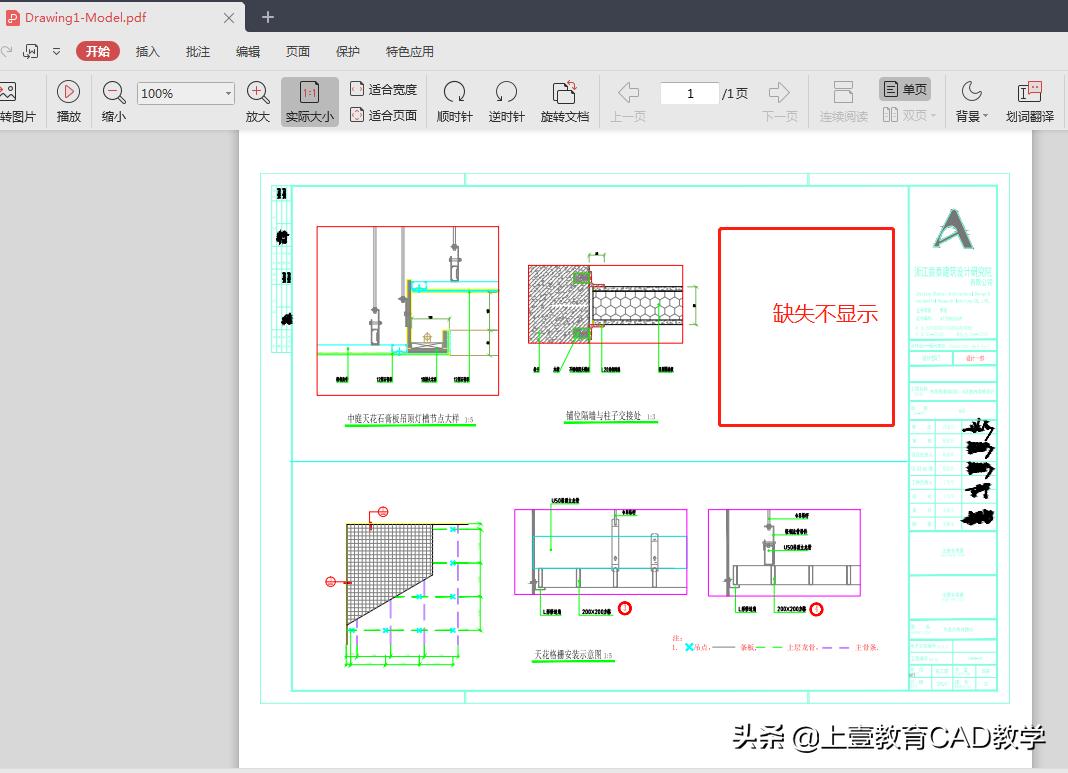Toggle 单页 single page view
1068x773 pixels.
point(903,88)
